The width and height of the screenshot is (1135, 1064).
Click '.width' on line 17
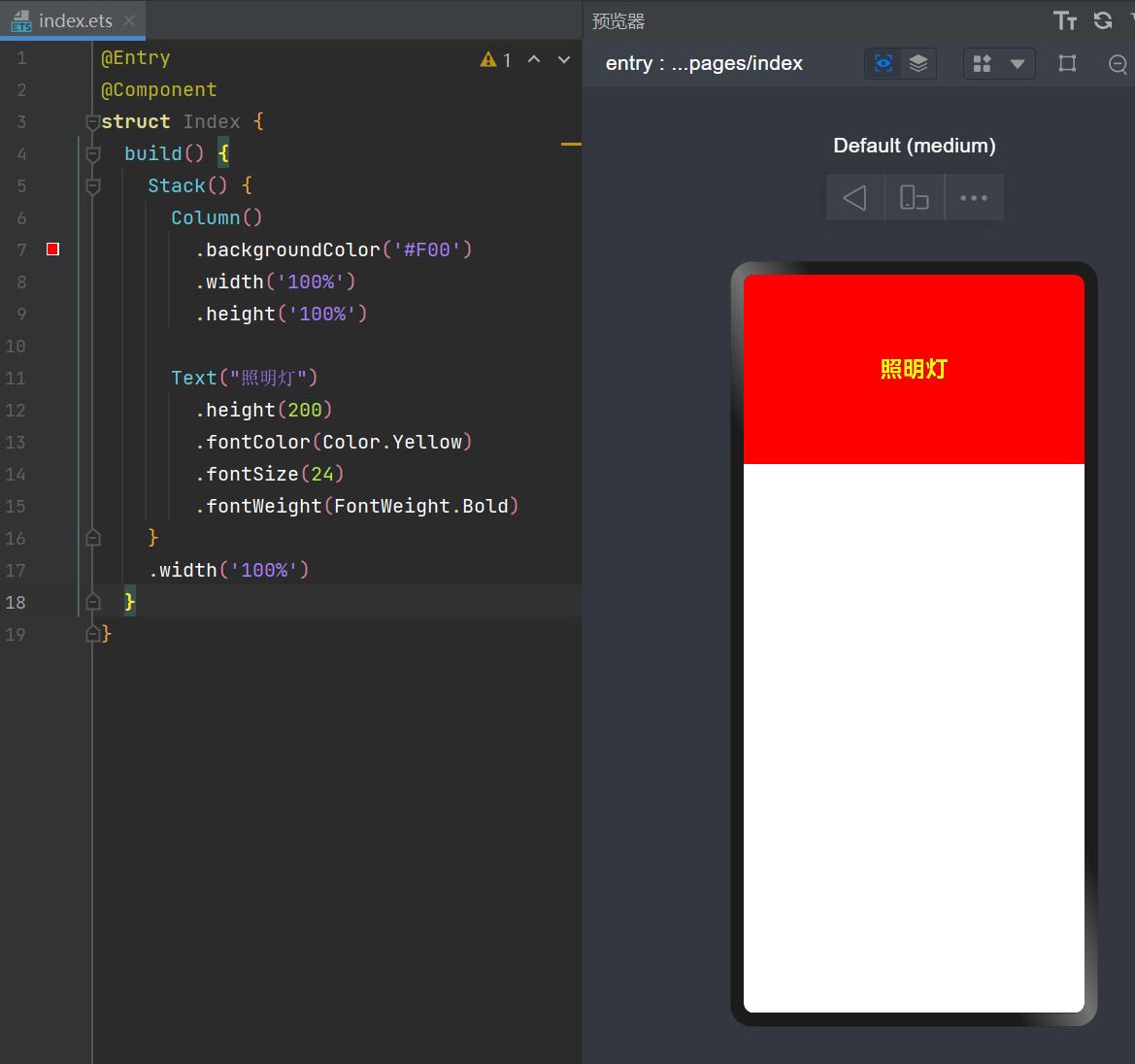(x=184, y=571)
